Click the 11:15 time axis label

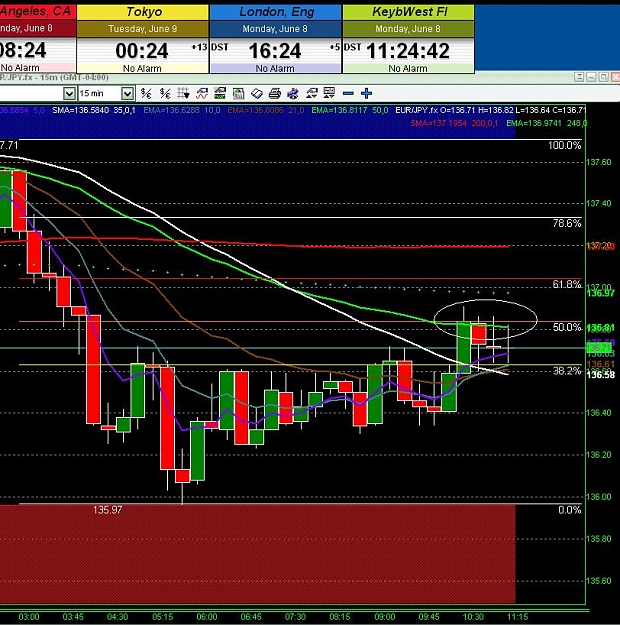[518, 617]
